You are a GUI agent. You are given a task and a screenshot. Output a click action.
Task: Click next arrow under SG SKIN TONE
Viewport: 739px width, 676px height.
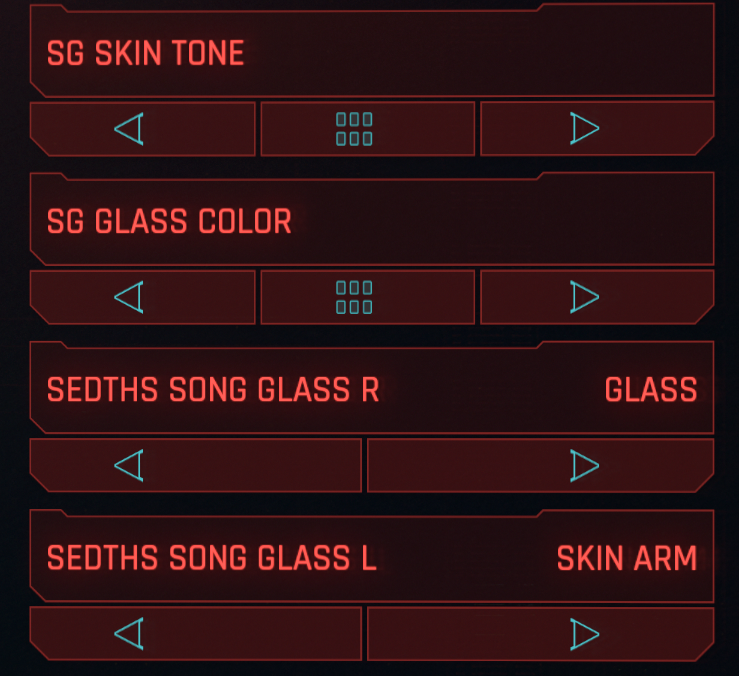(584, 129)
